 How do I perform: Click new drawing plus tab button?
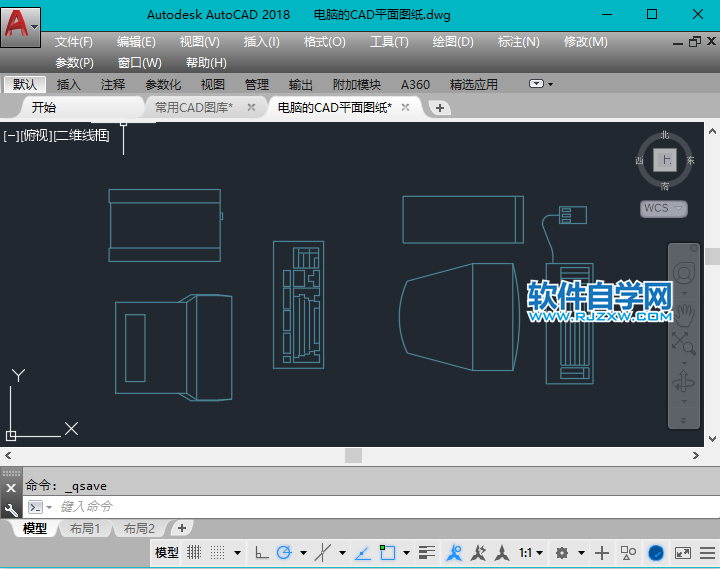tap(440, 108)
